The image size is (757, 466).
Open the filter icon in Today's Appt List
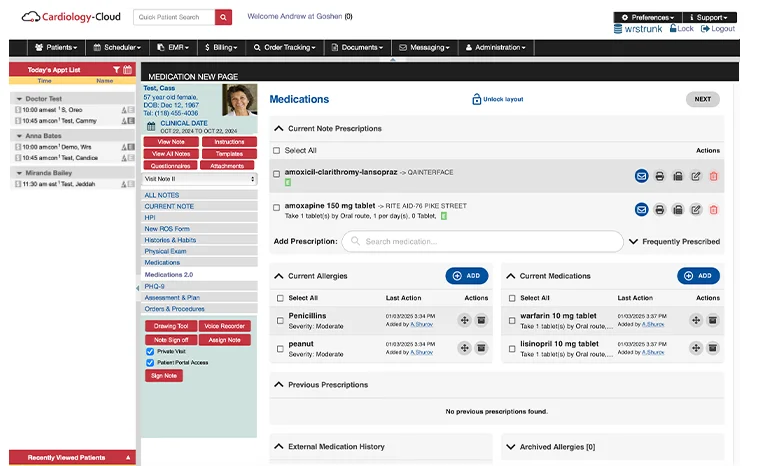tap(116, 70)
